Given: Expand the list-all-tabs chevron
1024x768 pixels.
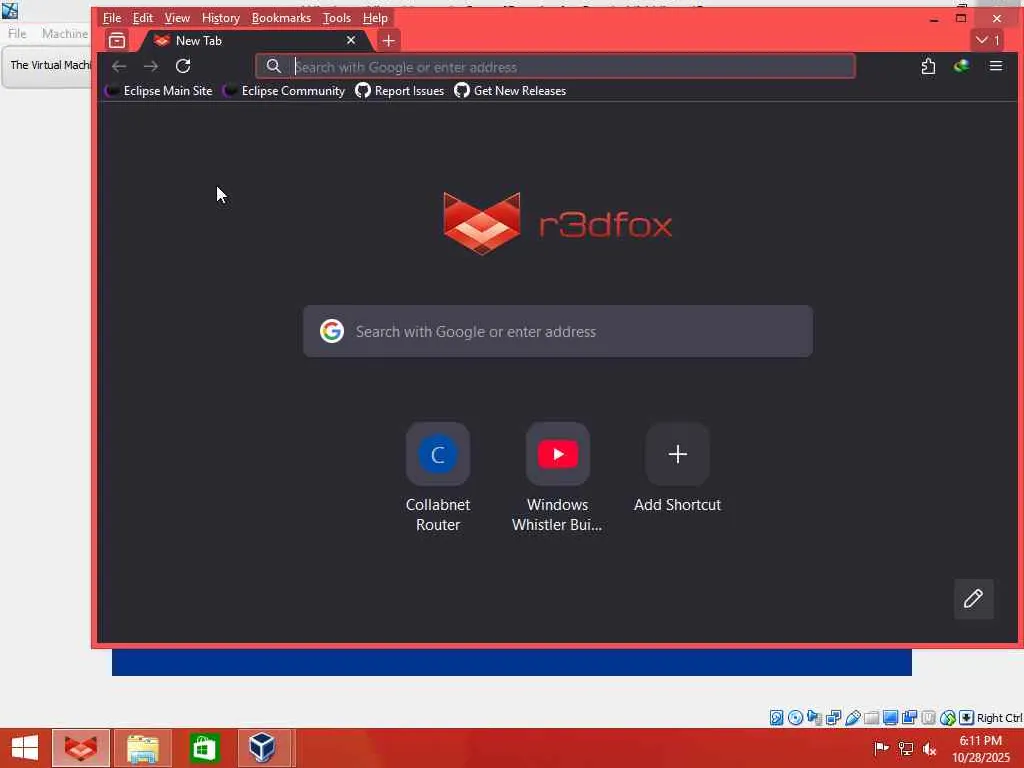Looking at the screenshot, I should (987, 40).
